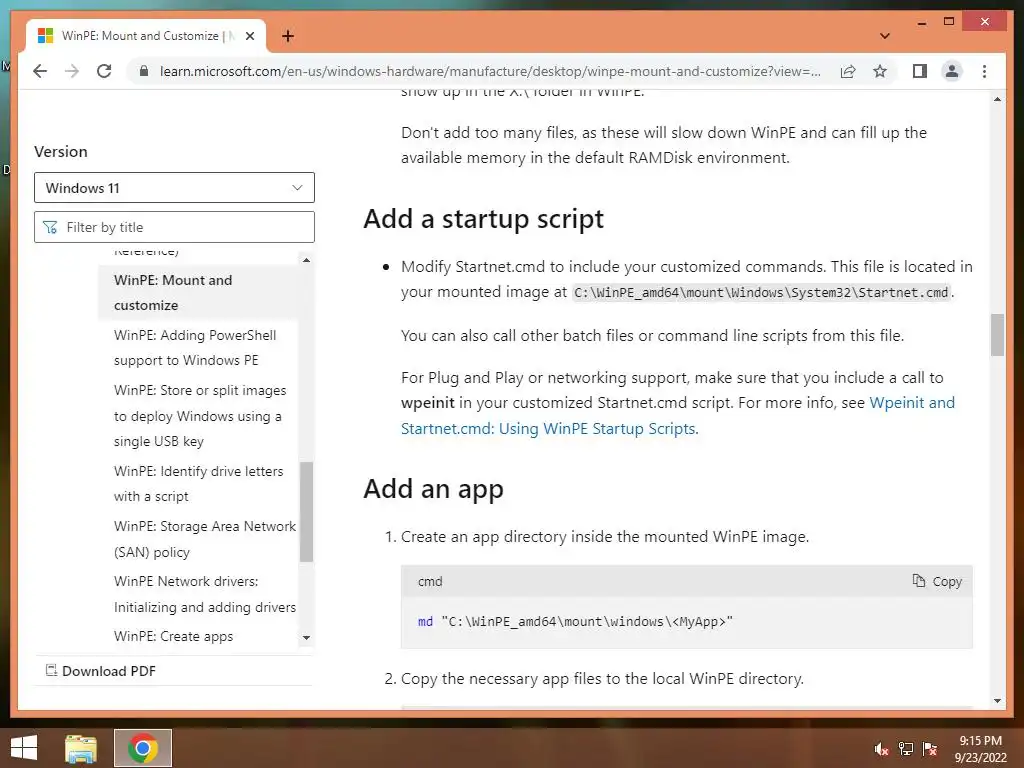Reload the current page
This screenshot has height=768, width=1024.
click(x=104, y=71)
